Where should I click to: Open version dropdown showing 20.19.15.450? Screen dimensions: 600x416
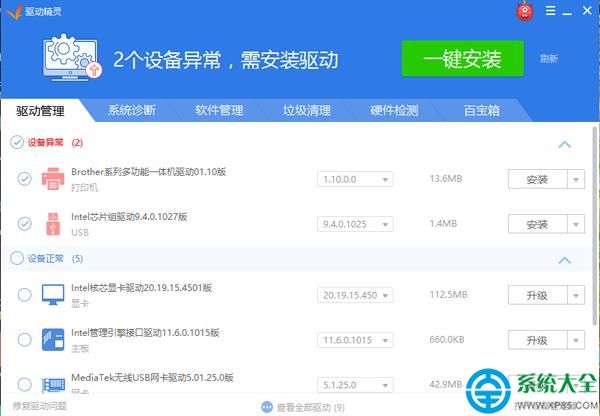355,295
